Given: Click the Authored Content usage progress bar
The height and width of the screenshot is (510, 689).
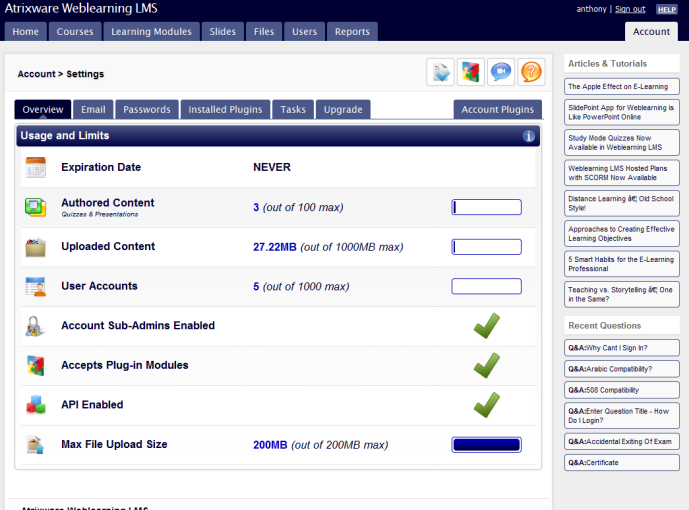Looking at the screenshot, I should 486,207.
